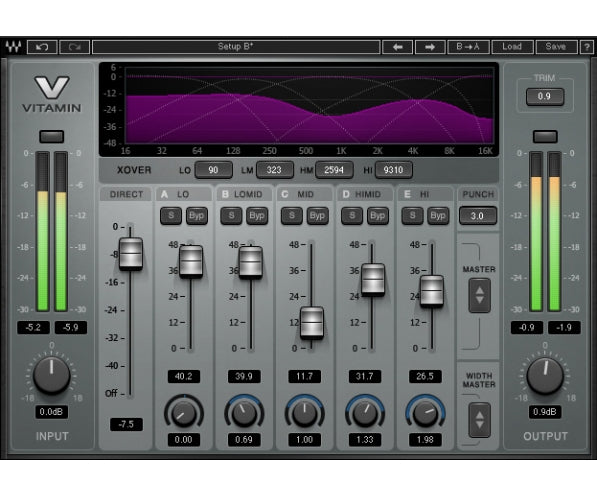Click input left peak readout -5.2
The height and width of the screenshot is (497, 597).
[34, 328]
